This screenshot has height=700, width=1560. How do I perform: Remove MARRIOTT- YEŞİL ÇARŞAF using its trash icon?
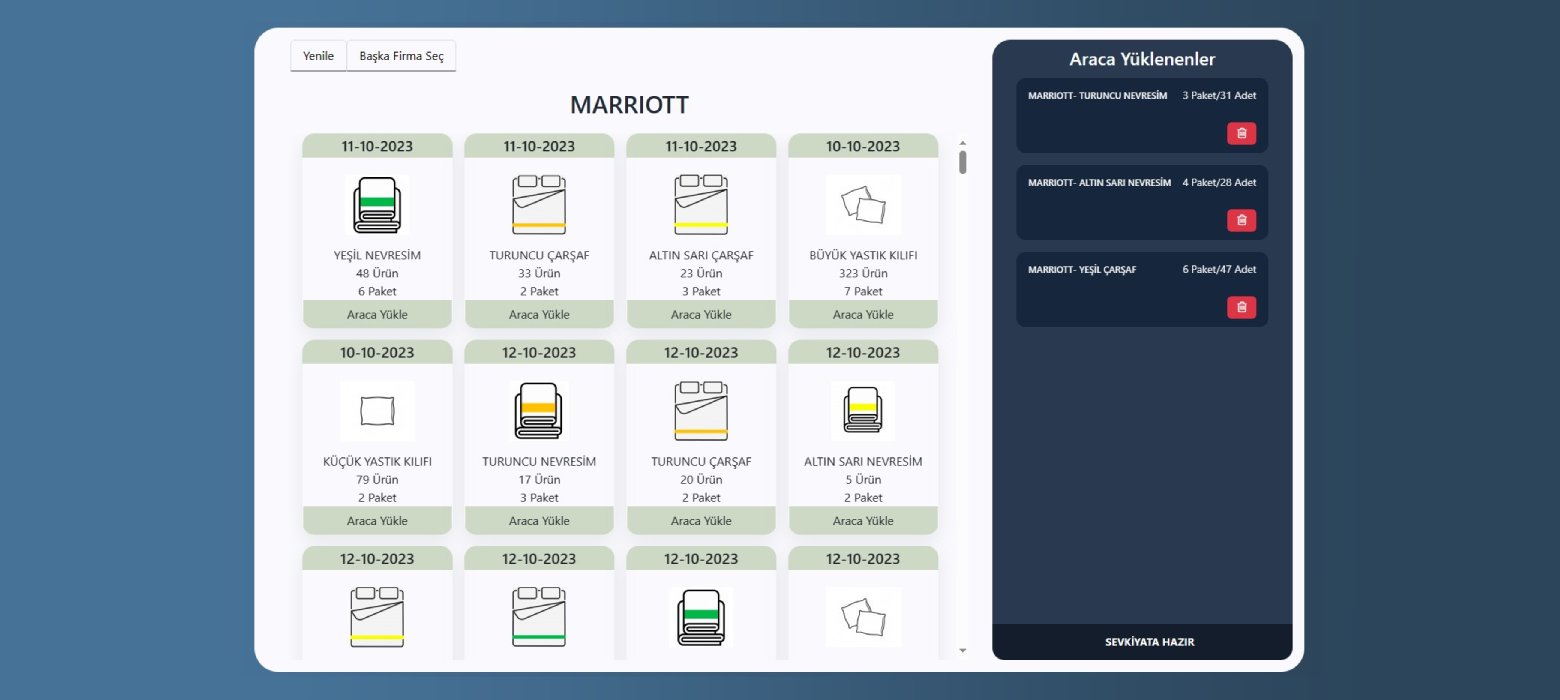point(1242,307)
